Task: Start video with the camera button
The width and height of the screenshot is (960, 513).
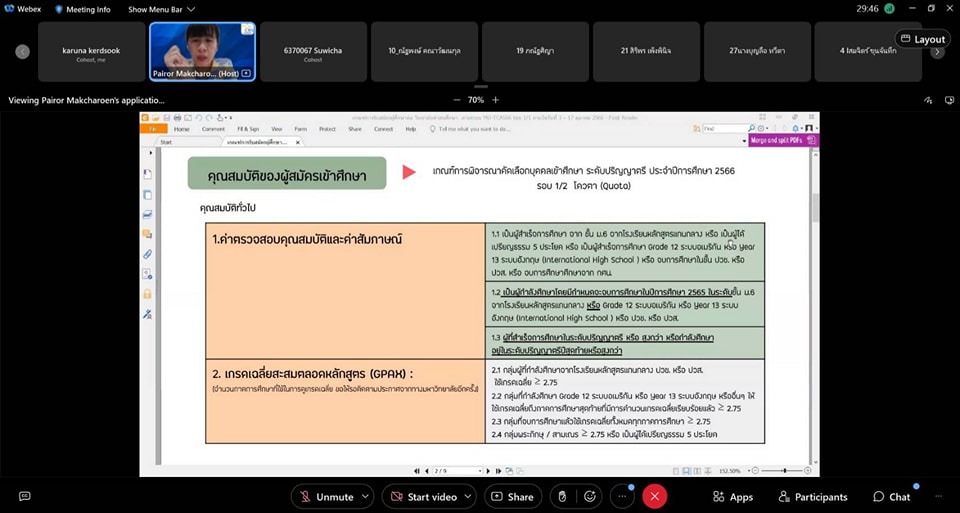Action: coord(418,496)
